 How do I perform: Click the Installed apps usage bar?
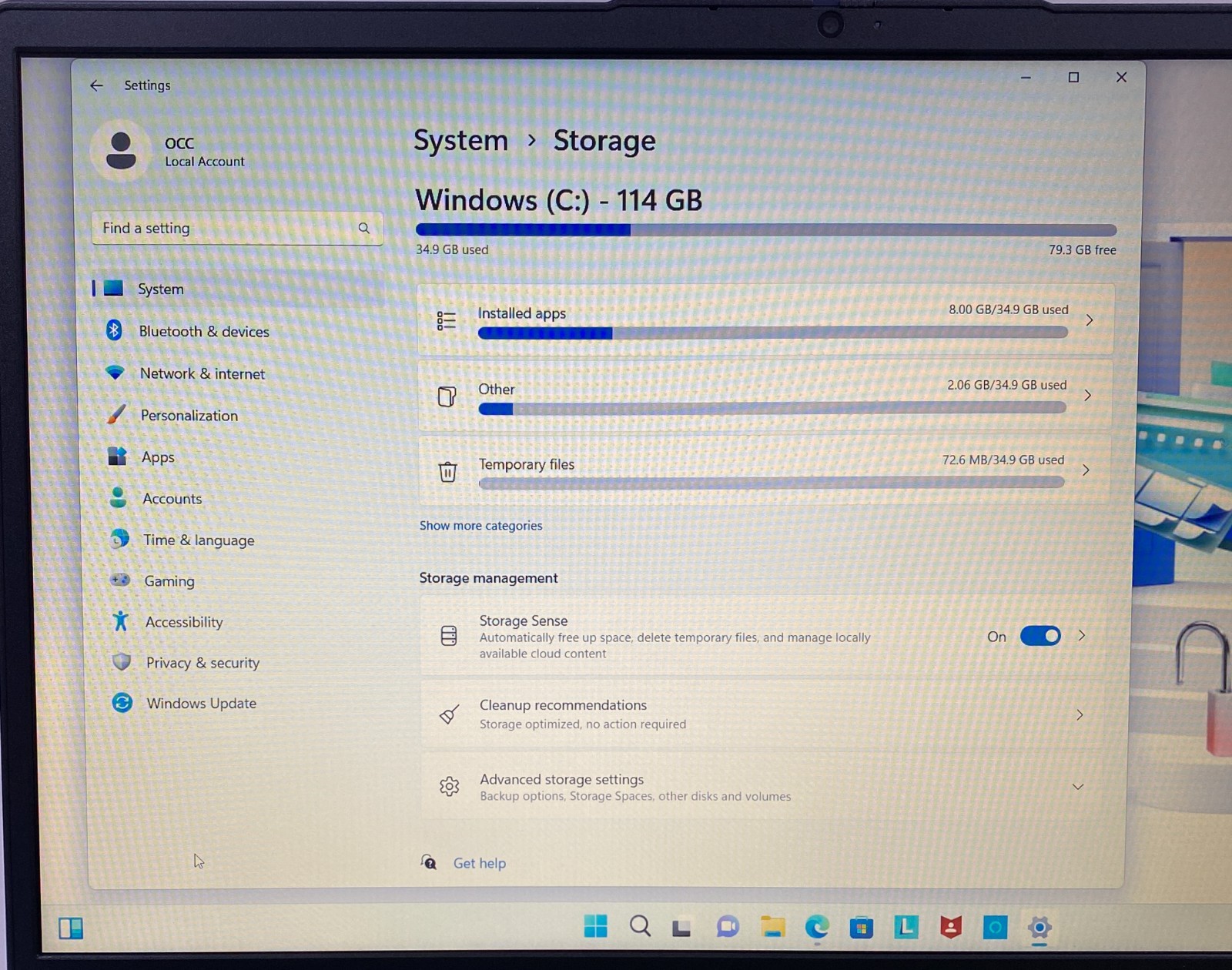(772, 333)
